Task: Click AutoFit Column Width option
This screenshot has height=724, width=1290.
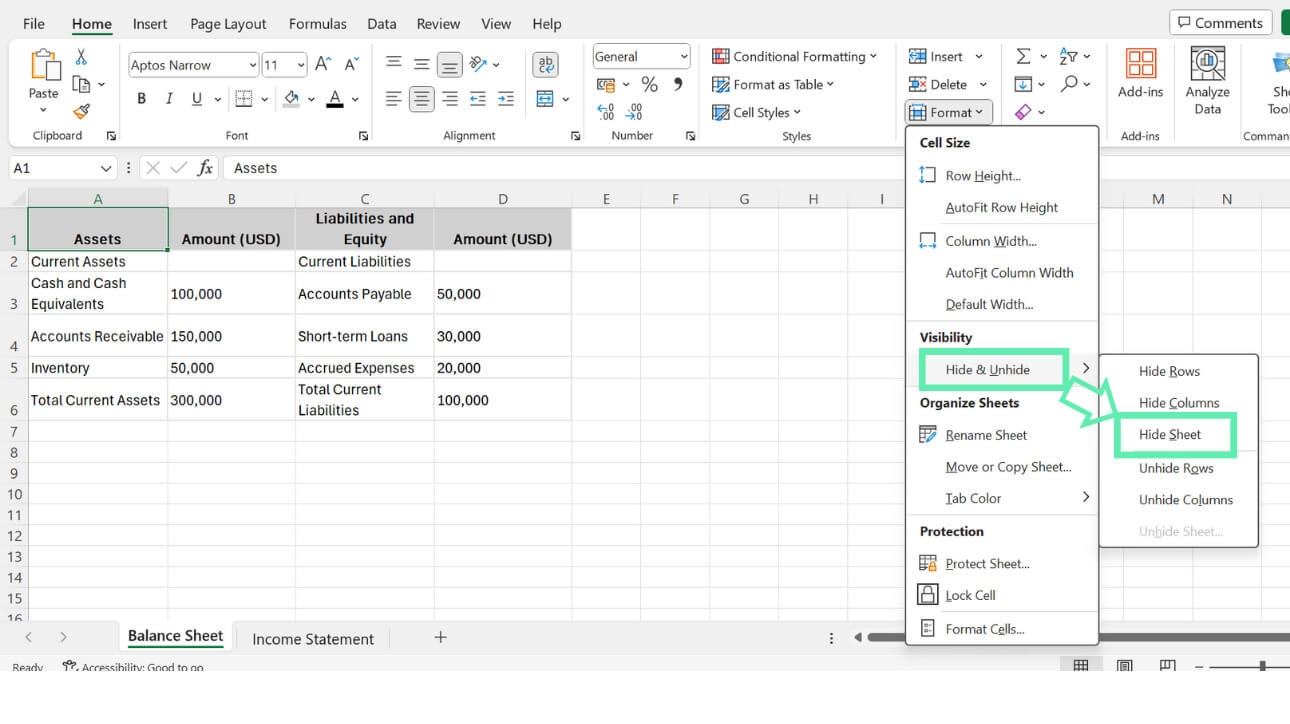Action: (x=1011, y=272)
